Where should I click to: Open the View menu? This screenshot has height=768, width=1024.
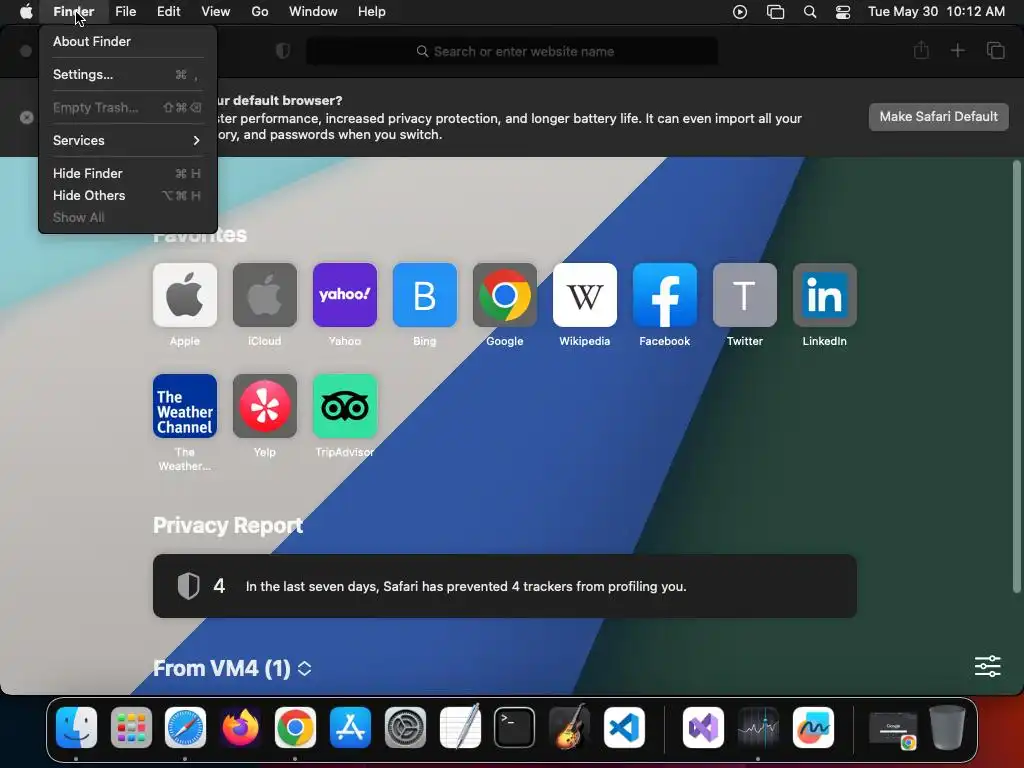tap(216, 12)
